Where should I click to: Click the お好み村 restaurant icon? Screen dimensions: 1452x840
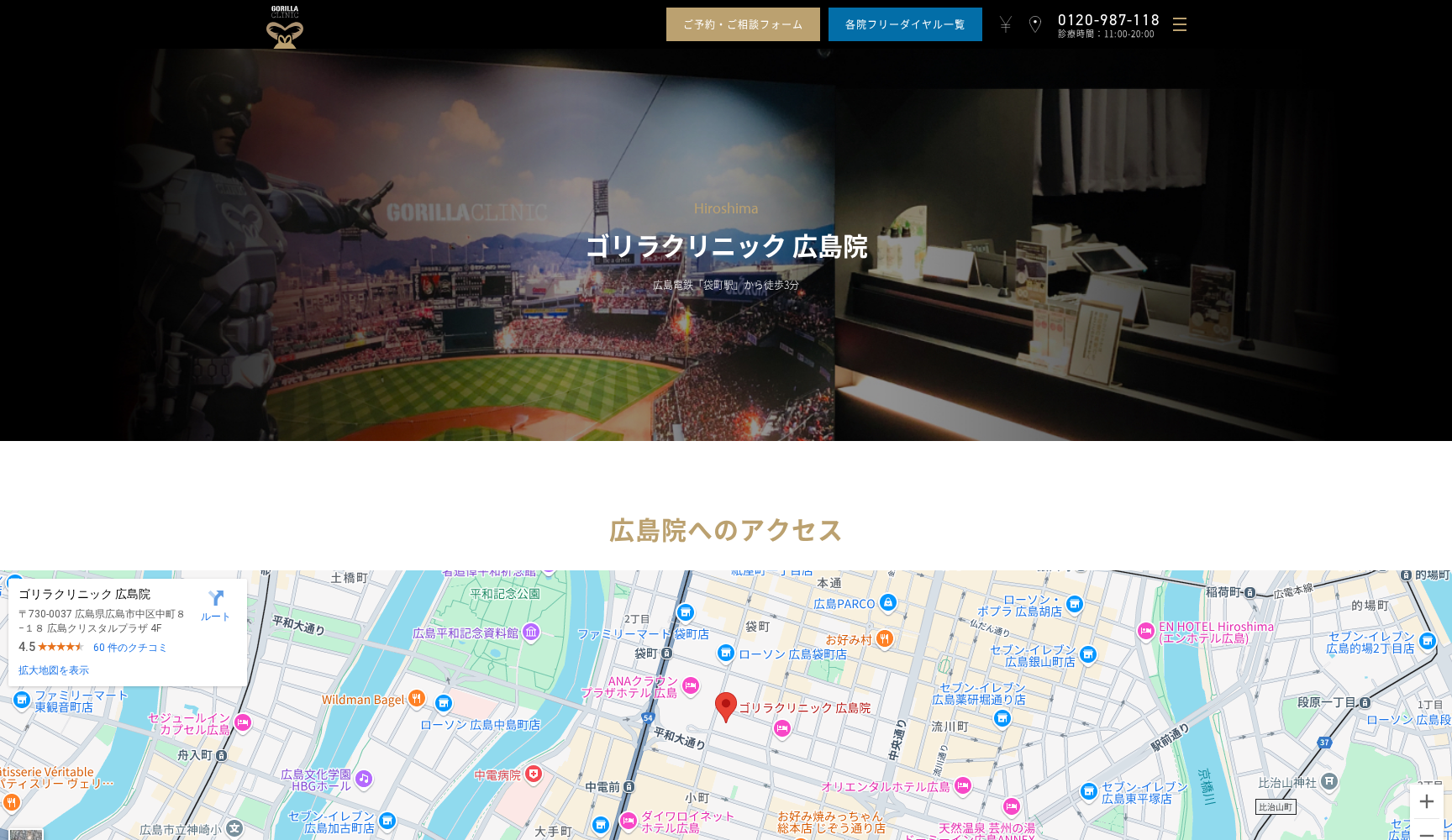point(884,639)
